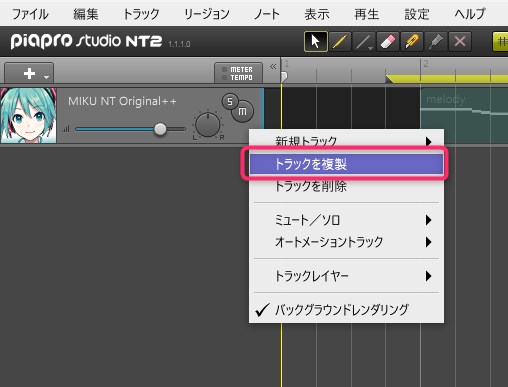The height and width of the screenshot is (387, 508).
Task: Open the ノート menu
Action: [x=267, y=14]
